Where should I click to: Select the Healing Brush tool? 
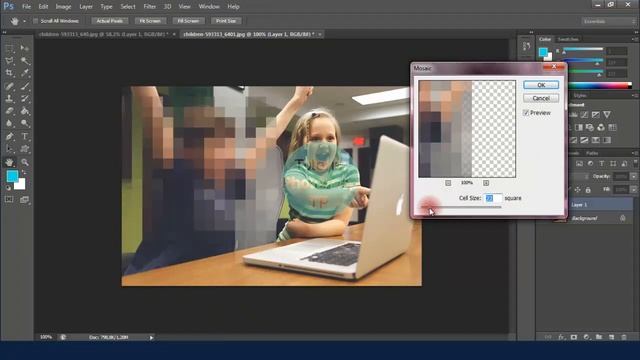(x=9, y=86)
